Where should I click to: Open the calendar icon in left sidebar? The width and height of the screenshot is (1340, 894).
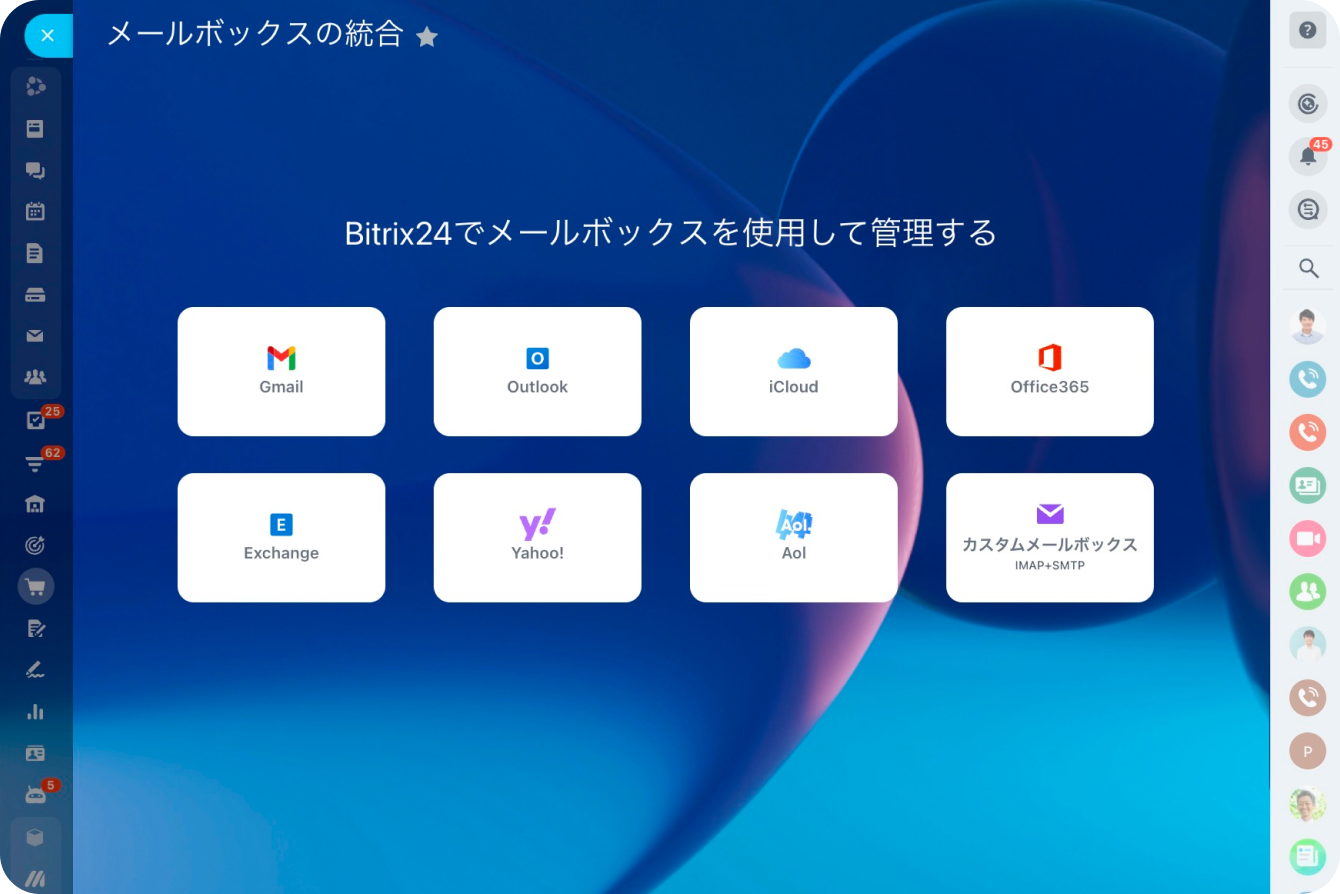(35, 211)
